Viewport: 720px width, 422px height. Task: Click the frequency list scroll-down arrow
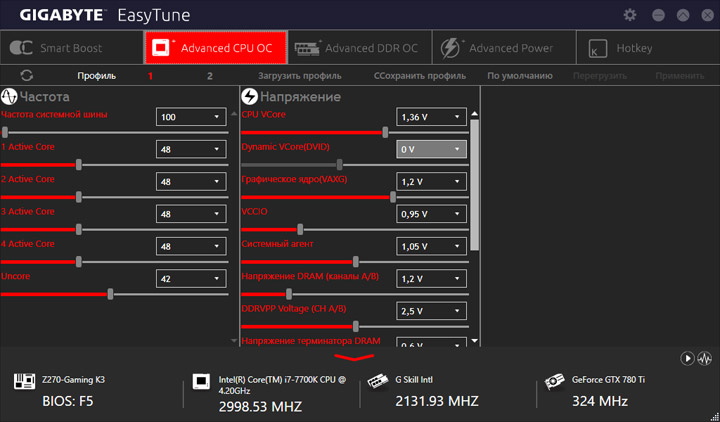click(234, 341)
